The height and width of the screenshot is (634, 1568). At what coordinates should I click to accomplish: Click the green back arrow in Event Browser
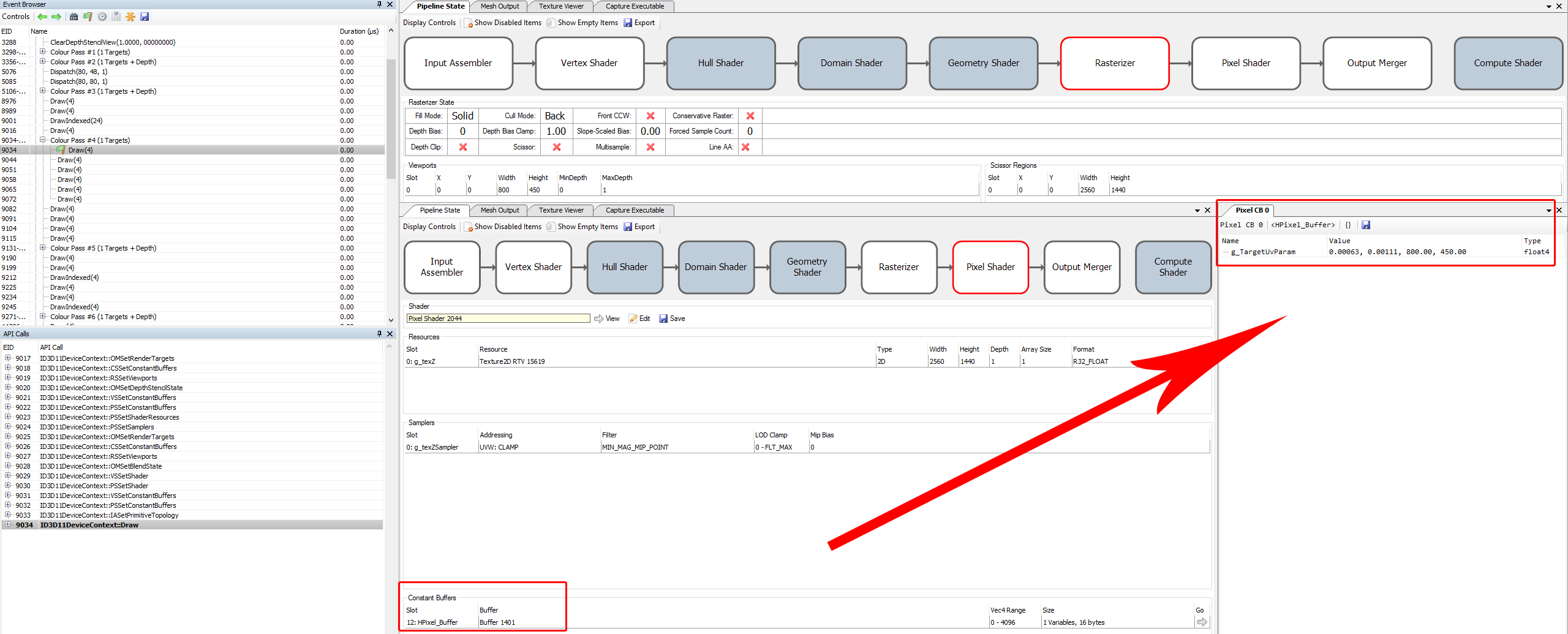(42, 17)
